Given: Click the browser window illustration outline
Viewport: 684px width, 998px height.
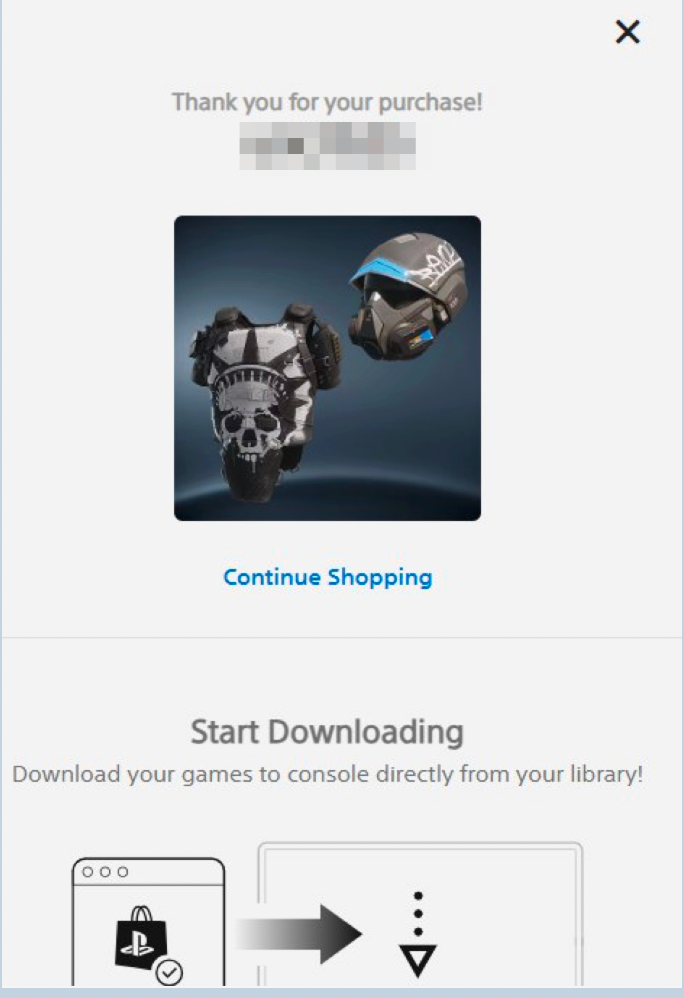Looking at the screenshot, I should click(x=148, y=922).
